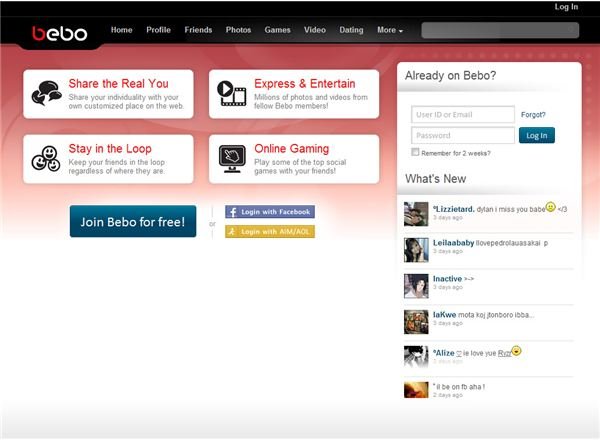Open the avatar next to 'il be on fb aha'
Image resolution: width=600 pixels, height=440 pixels.
(x=416, y=390)
